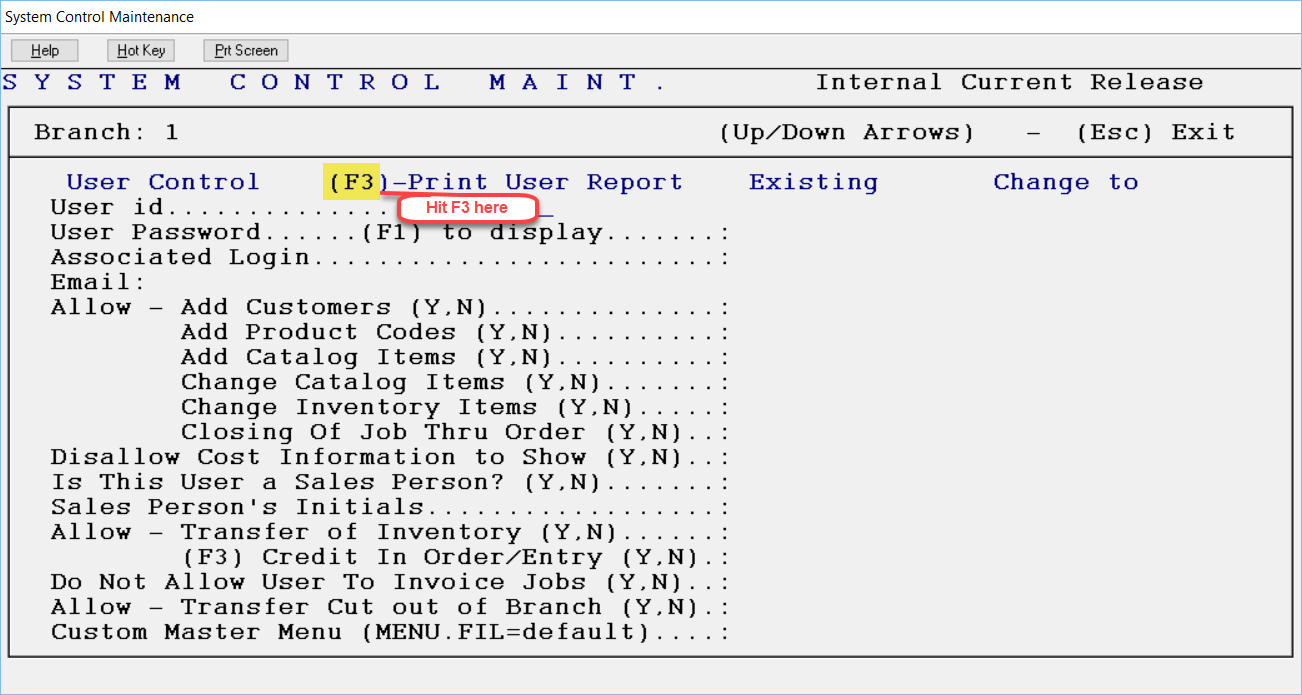
Task: Click the Change to column header
Action: pos(1065,181)
